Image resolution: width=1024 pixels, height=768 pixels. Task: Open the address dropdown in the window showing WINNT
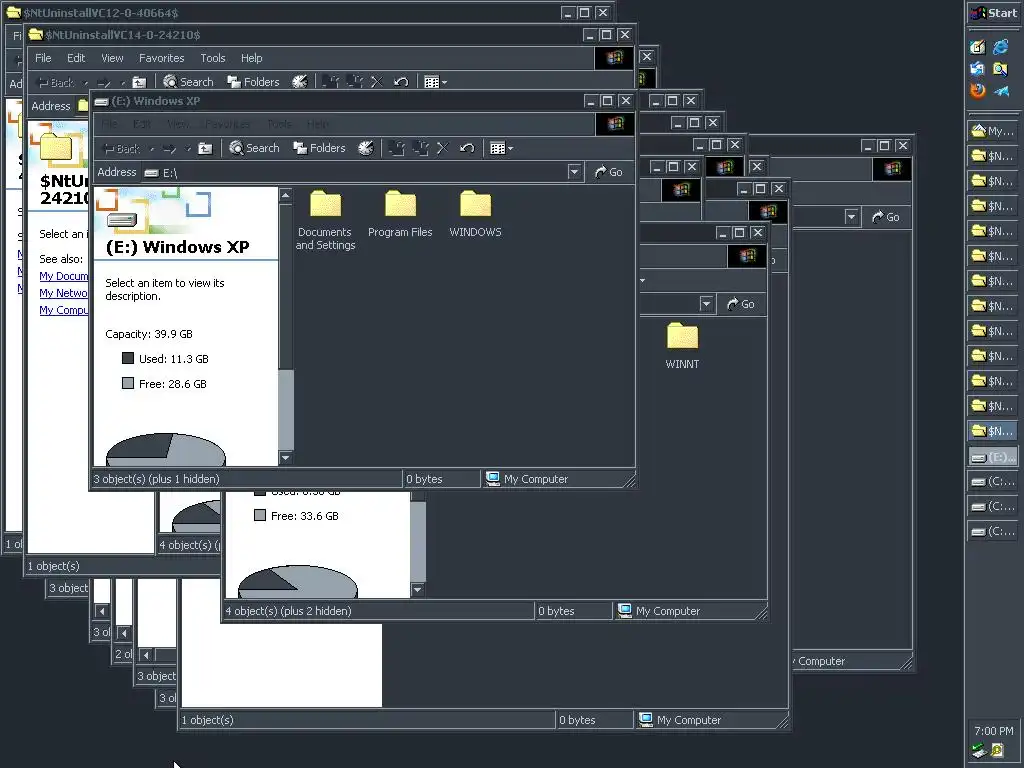(706, 304)
